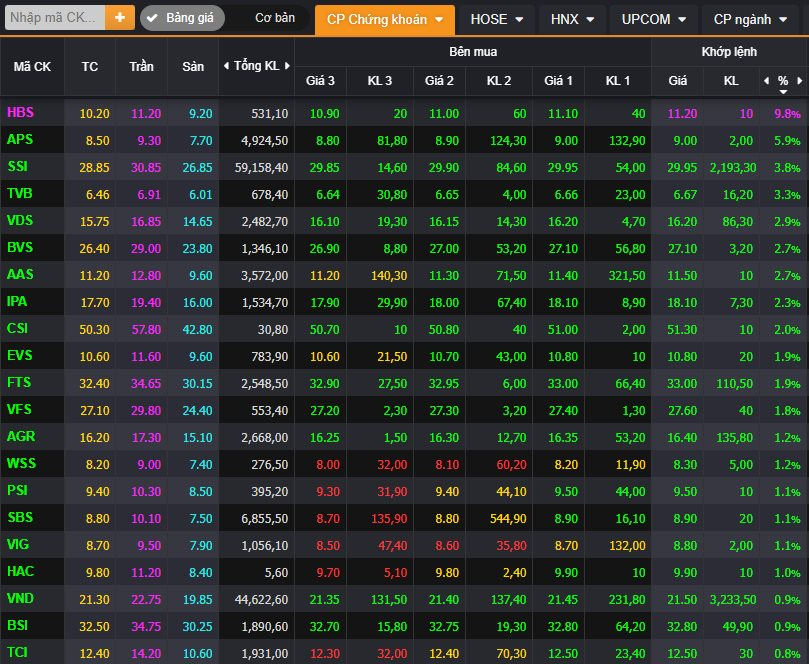The image size is (809, 664).
Task: Open the CP Chứng khoán dropdown
Action: 384,18
